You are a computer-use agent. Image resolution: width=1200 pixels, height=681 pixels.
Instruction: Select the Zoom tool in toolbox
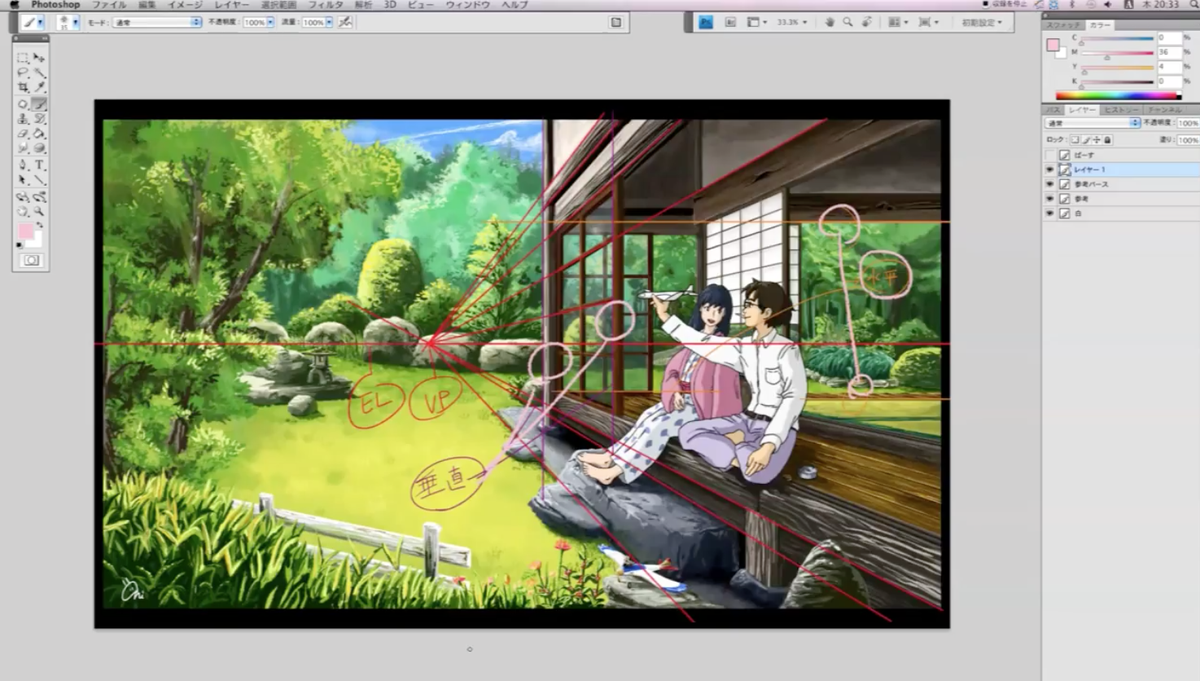click(39, 211)
